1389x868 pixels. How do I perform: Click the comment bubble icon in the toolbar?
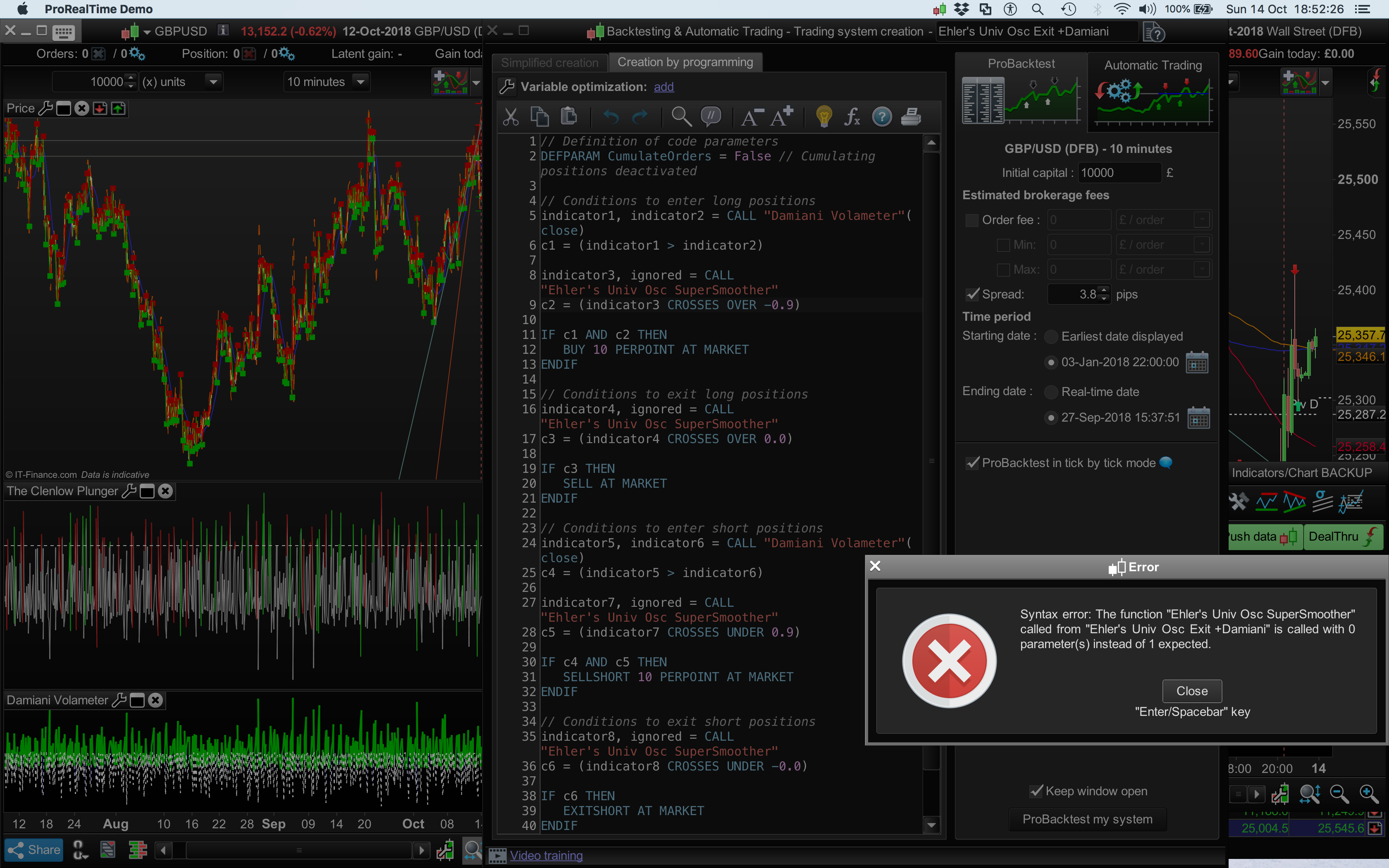tap(711, 117)
